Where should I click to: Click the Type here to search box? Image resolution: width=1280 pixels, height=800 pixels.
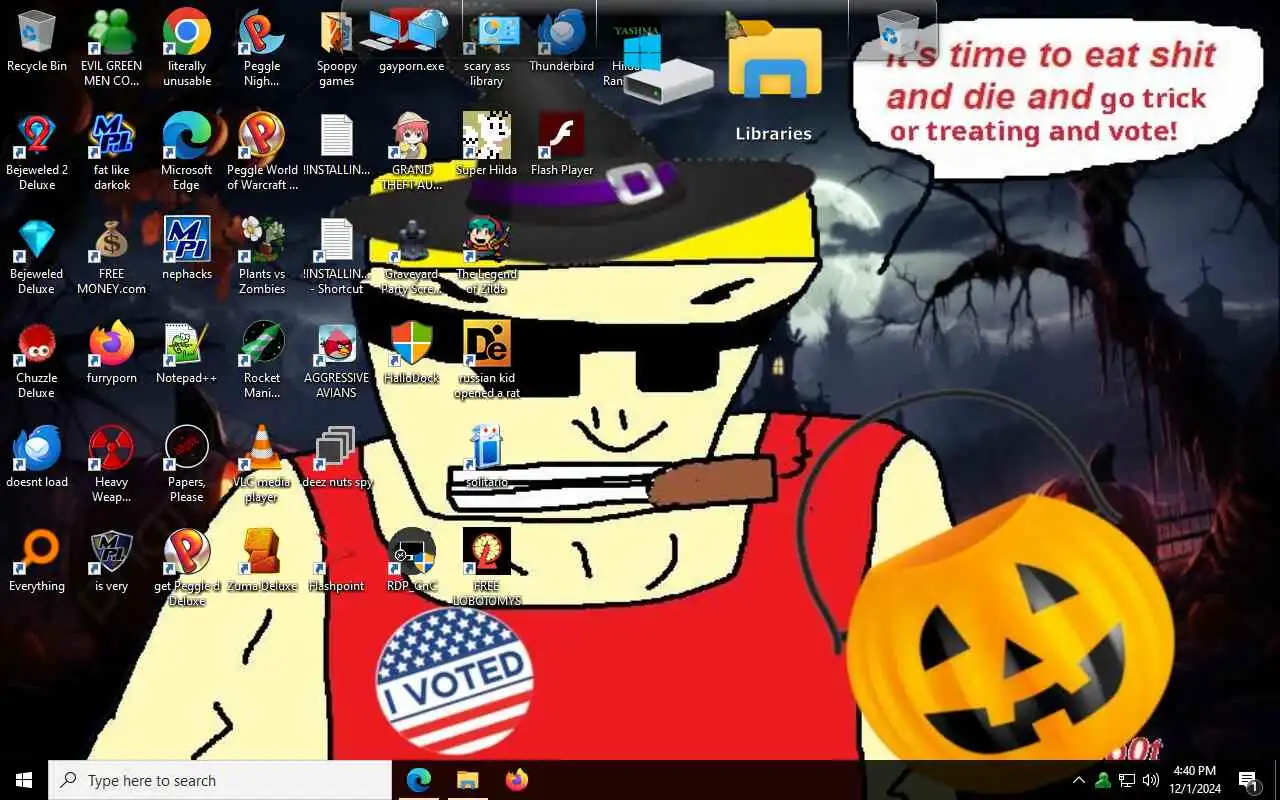tap(220, 780)
